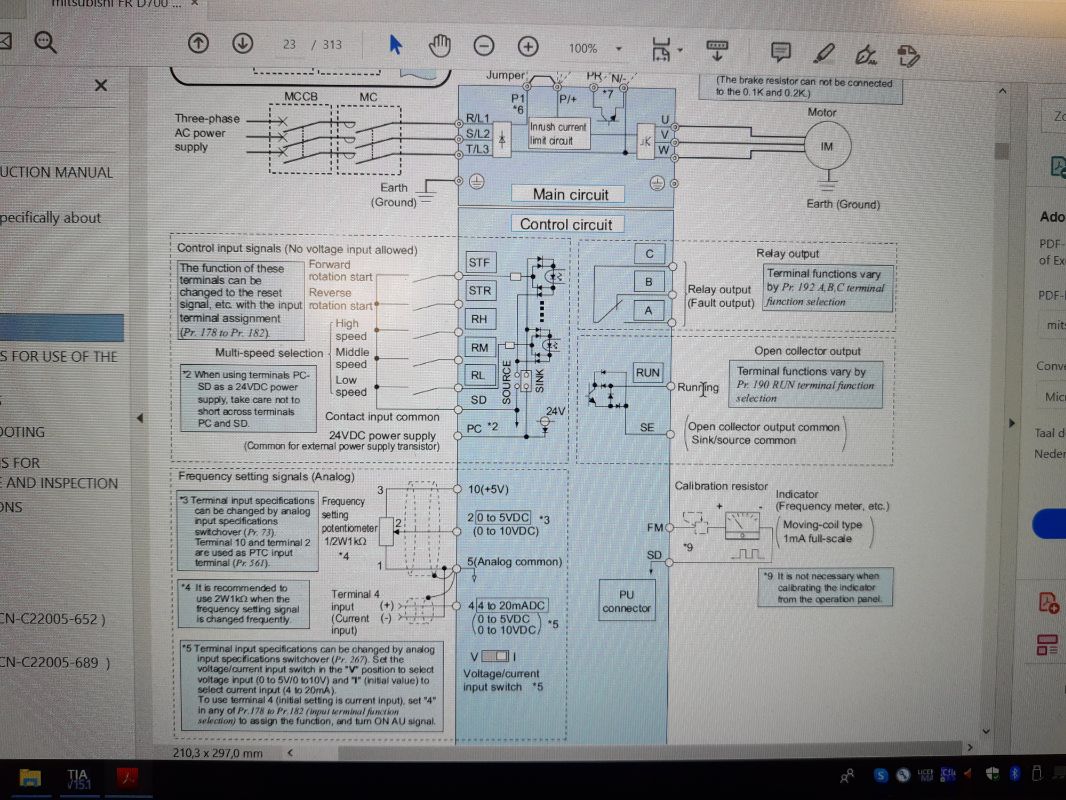
Task: Click the 'Relay output' heading text
Action: (787, 254)
